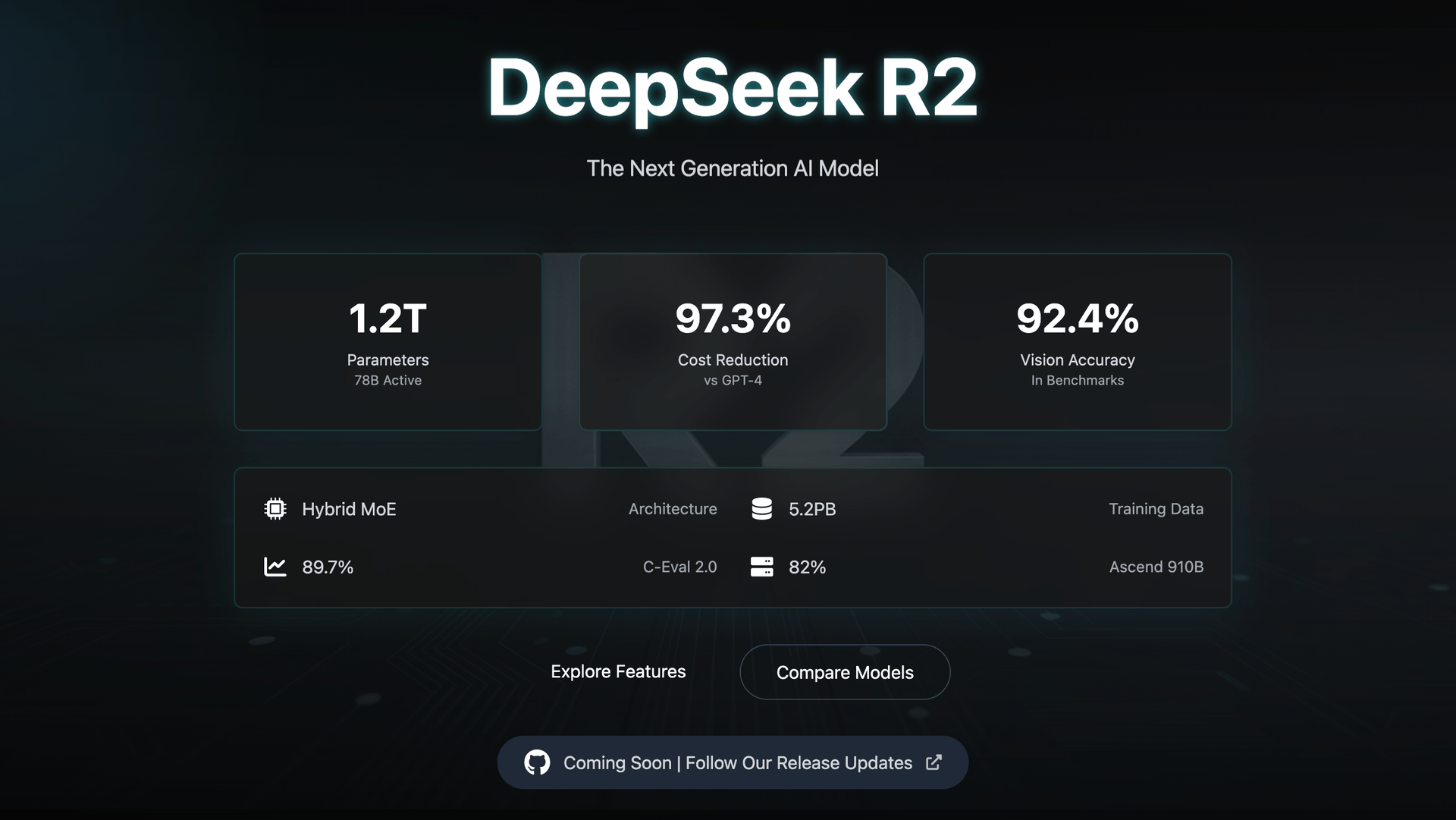The height and width of the screenshot is (820, 1456).
Task: Click the Architecture label text
Action: (673, 509)
